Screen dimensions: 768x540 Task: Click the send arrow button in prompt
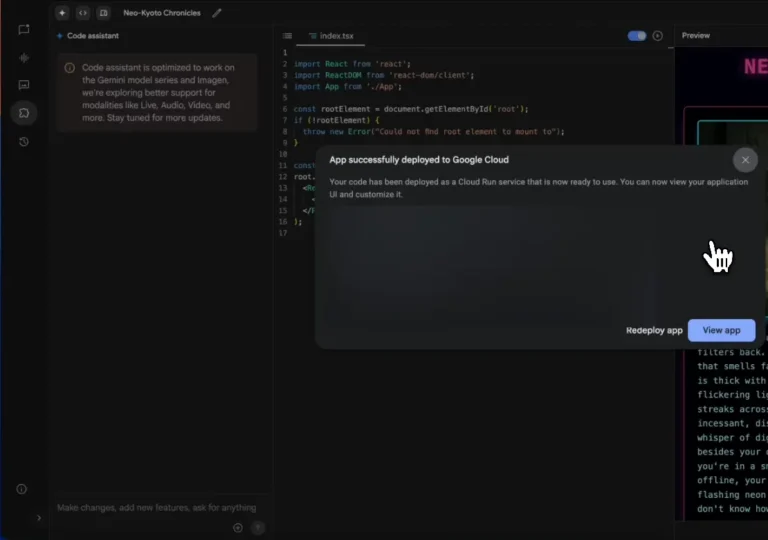click(x=258, y=528)
